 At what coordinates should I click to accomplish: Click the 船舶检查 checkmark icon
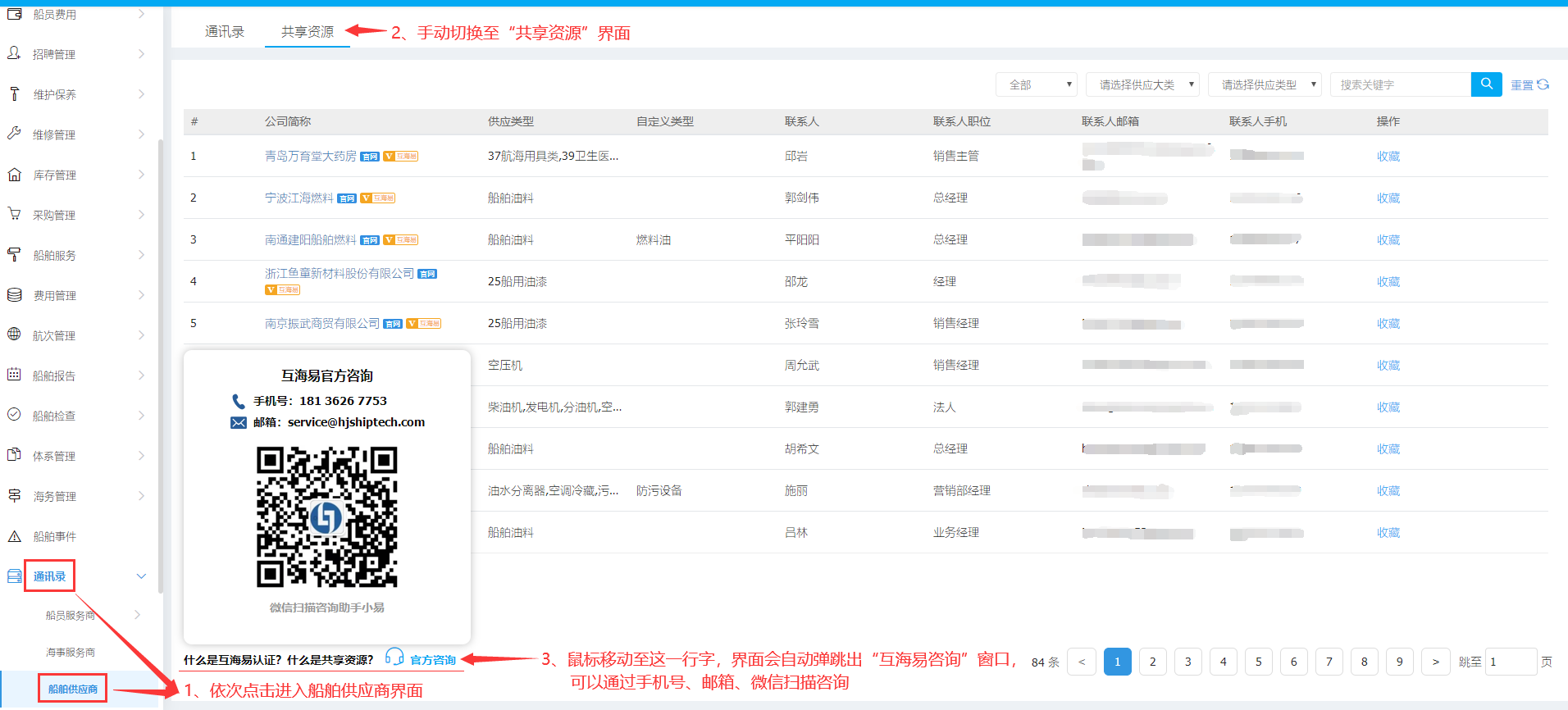point(15,415)
